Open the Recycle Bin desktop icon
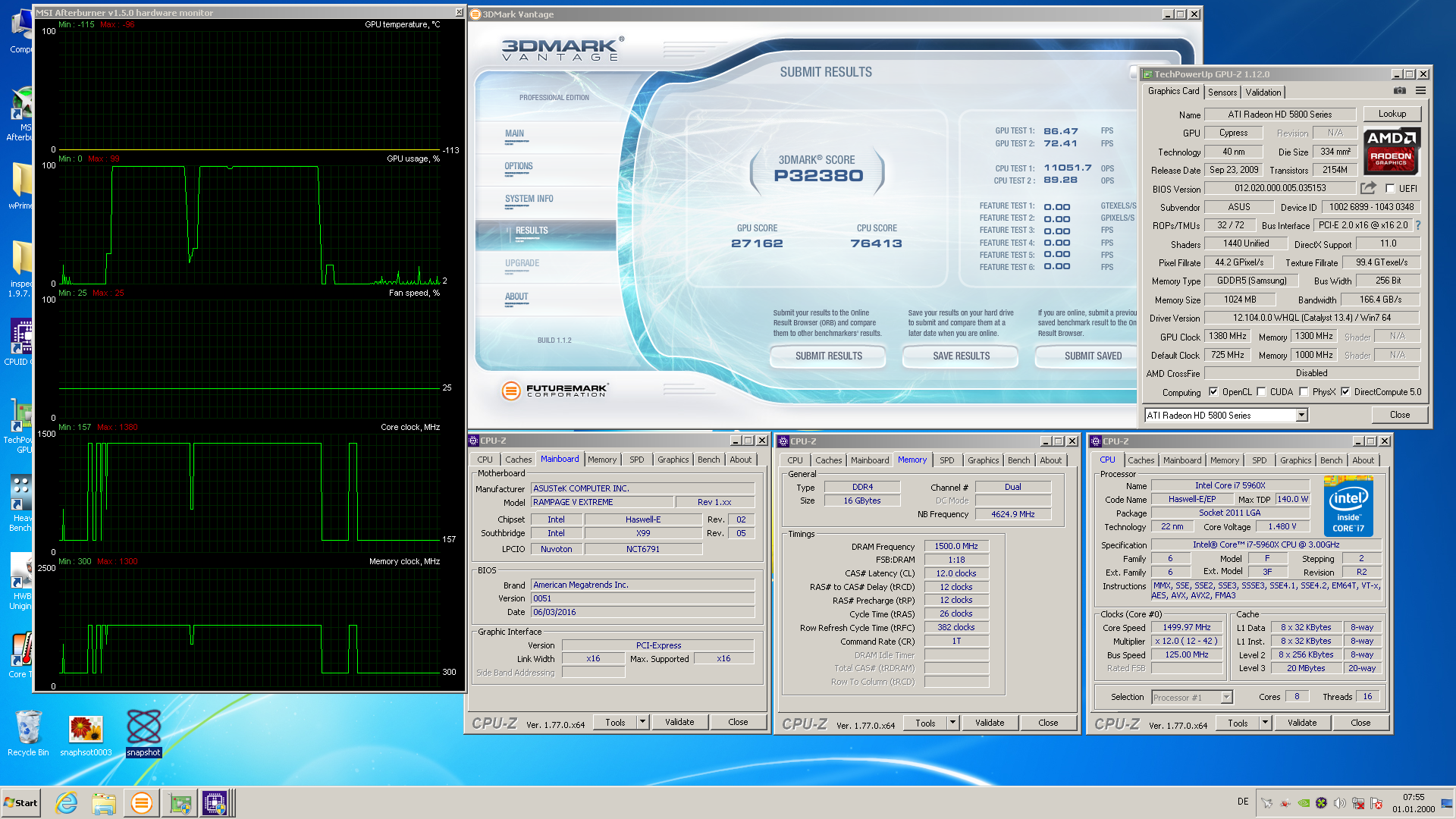1456x819 pixels. tap(28, 733)
